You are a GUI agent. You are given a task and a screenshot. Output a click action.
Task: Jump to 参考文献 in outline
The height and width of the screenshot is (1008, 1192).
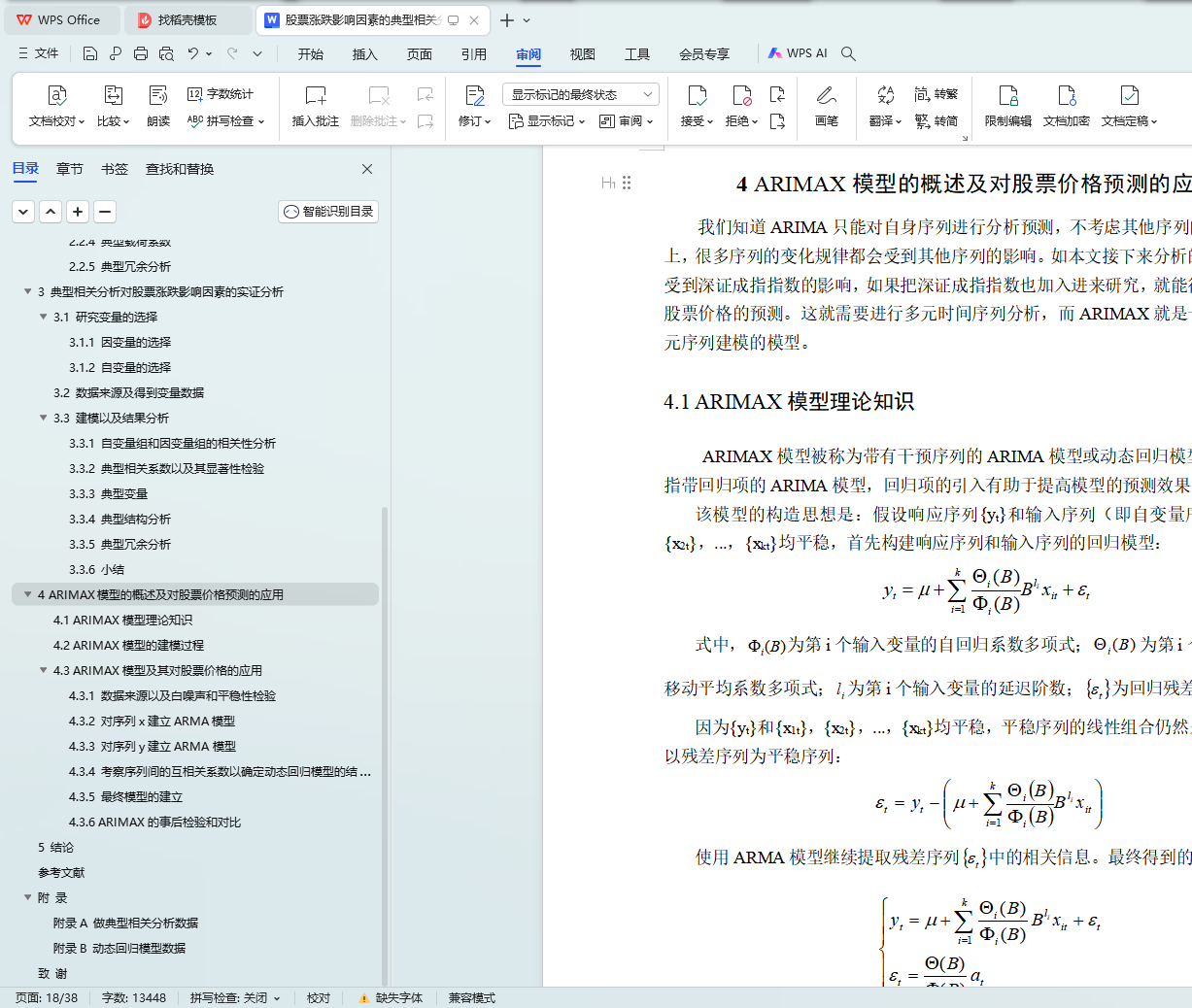(x=61, y=872)
